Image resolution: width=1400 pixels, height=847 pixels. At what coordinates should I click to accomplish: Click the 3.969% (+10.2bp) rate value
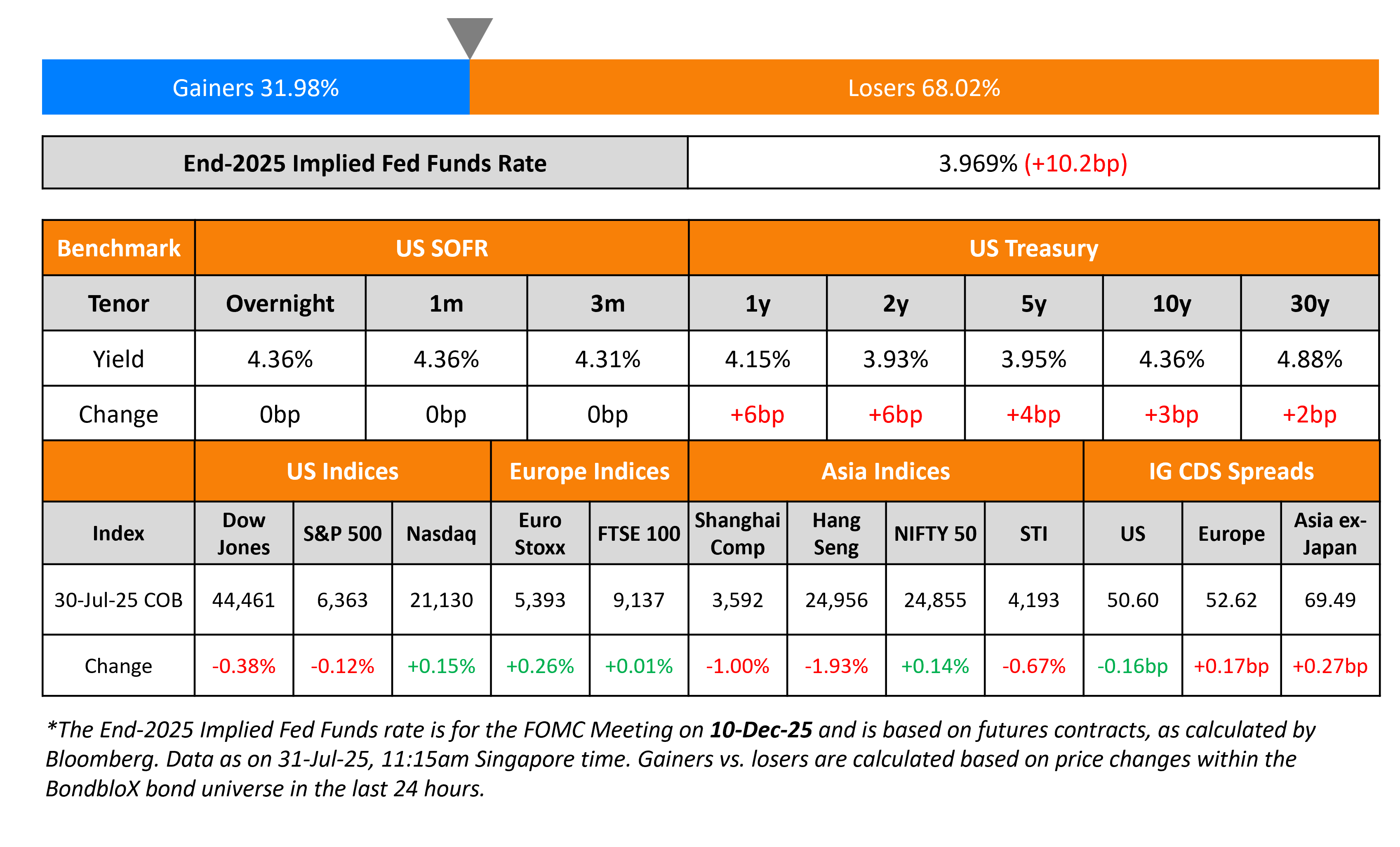coord(1033,163)
